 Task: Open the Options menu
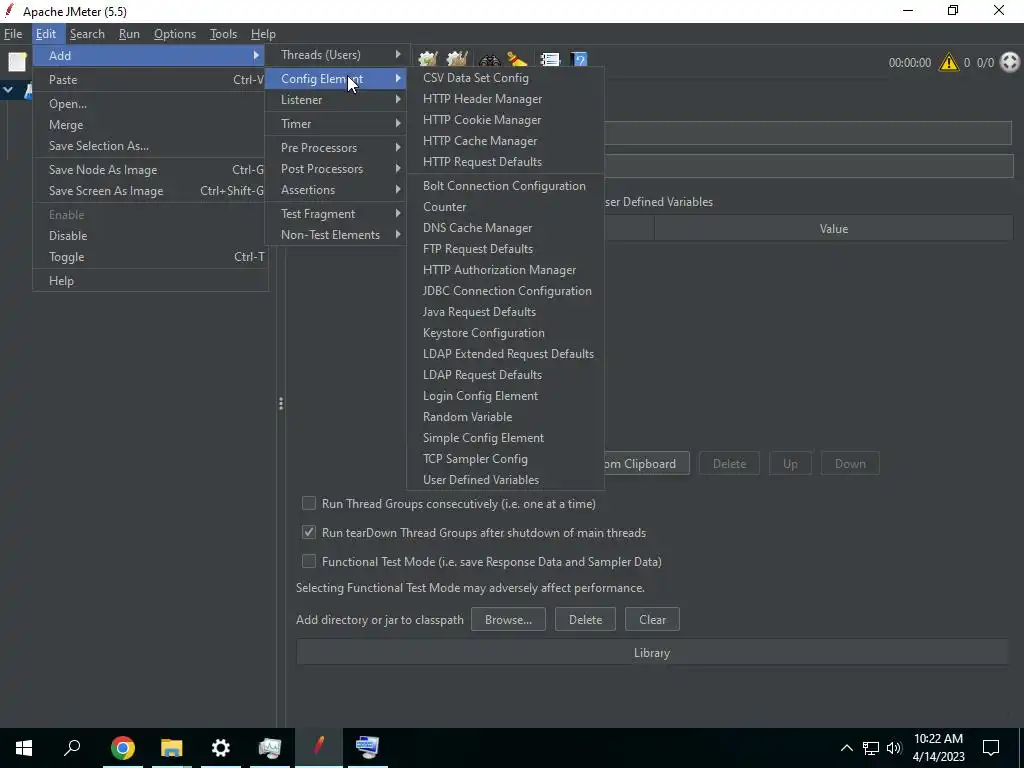174,34
